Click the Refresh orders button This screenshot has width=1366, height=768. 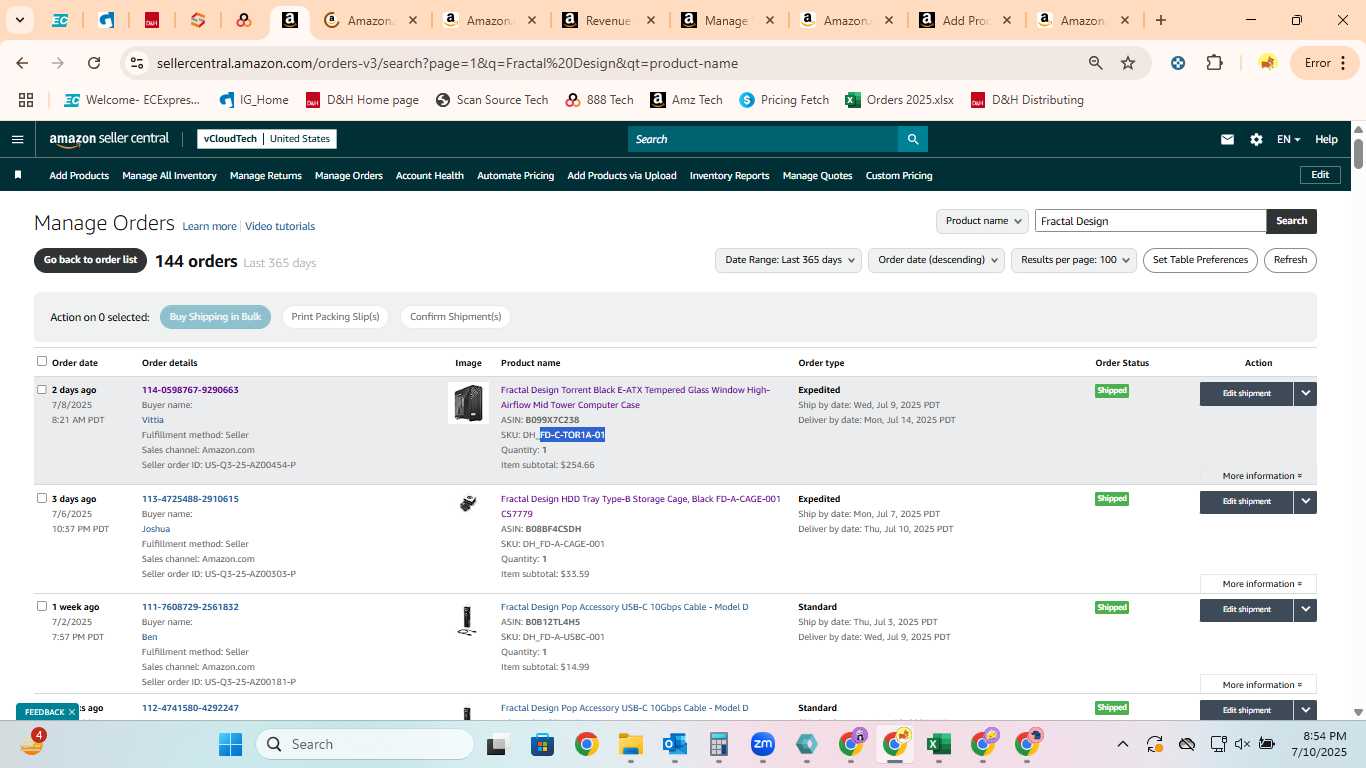click(x=1290, y=260)
